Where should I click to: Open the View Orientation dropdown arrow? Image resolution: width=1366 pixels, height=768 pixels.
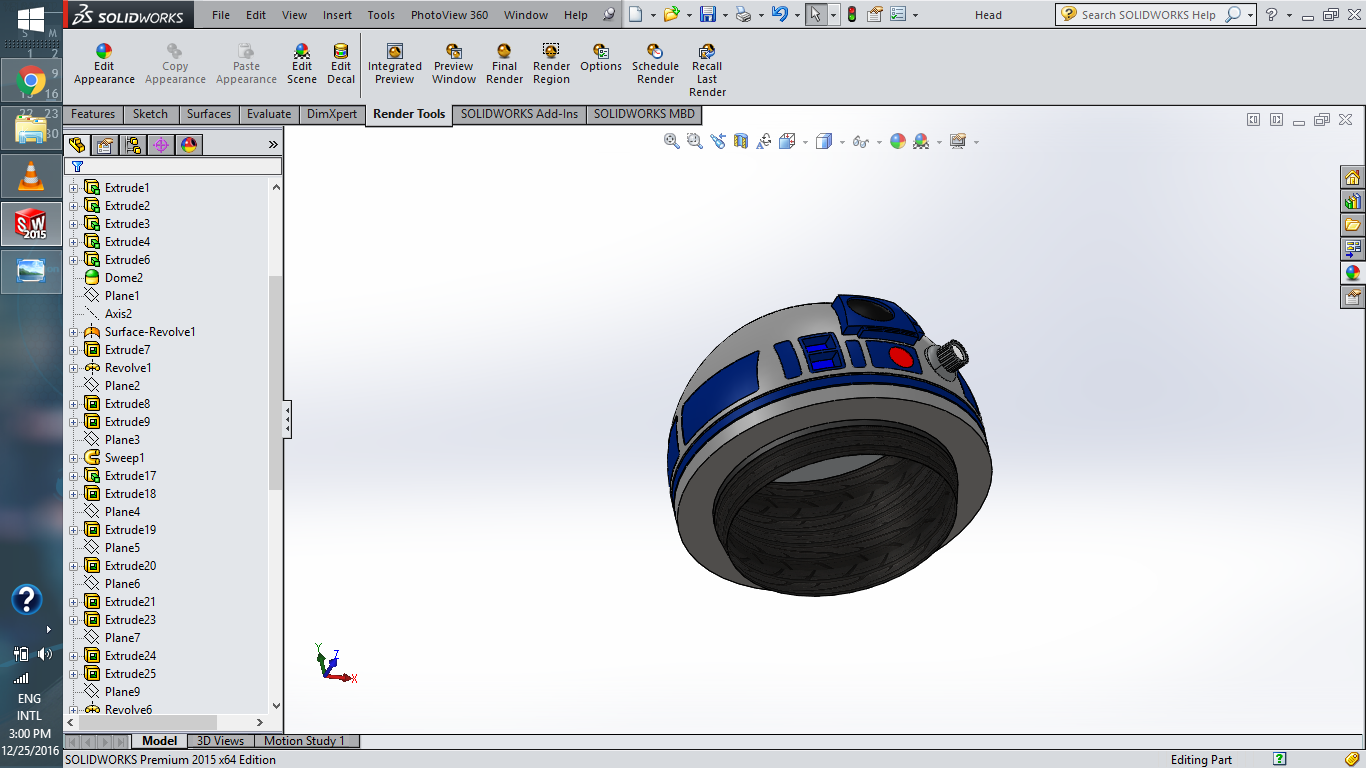[805, 142]
